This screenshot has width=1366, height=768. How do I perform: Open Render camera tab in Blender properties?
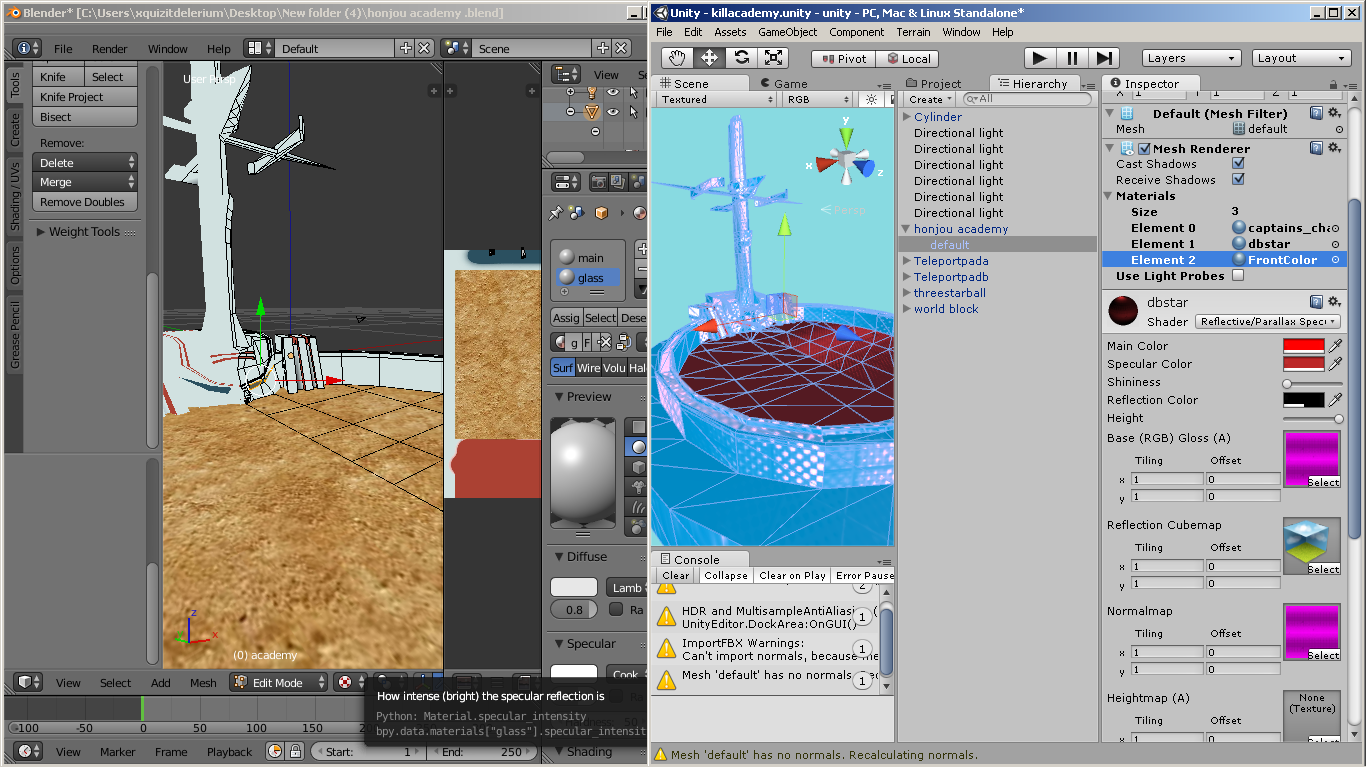598,182
